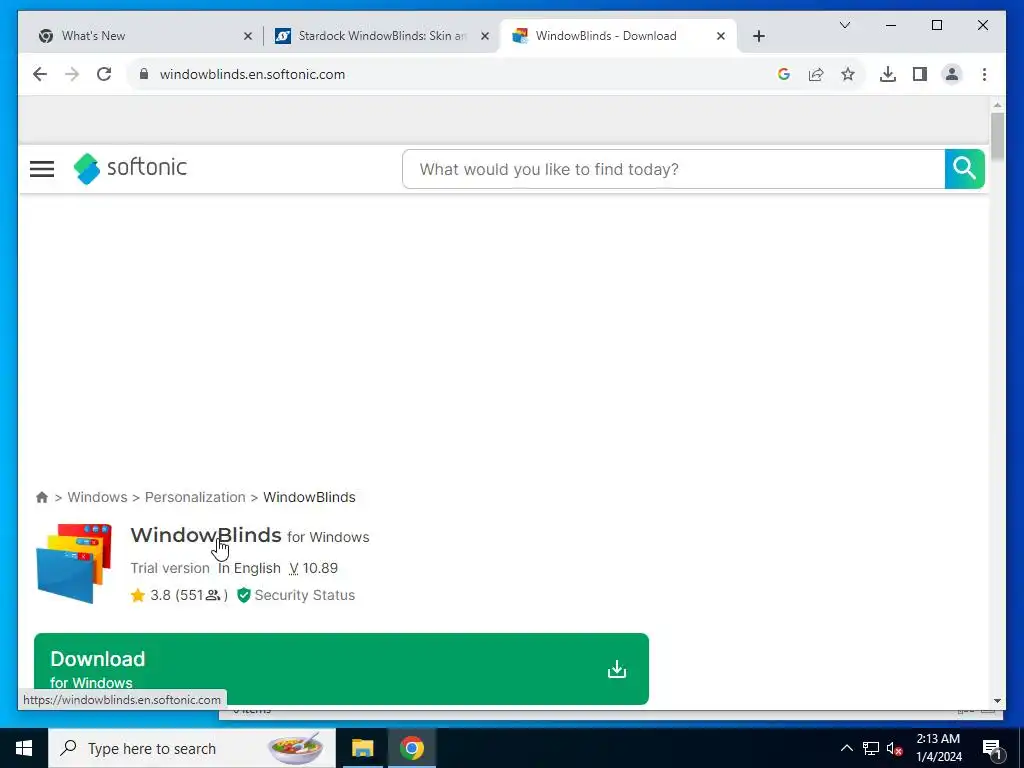
Task: Click the address bar URL
Action: tap(252, 74)
